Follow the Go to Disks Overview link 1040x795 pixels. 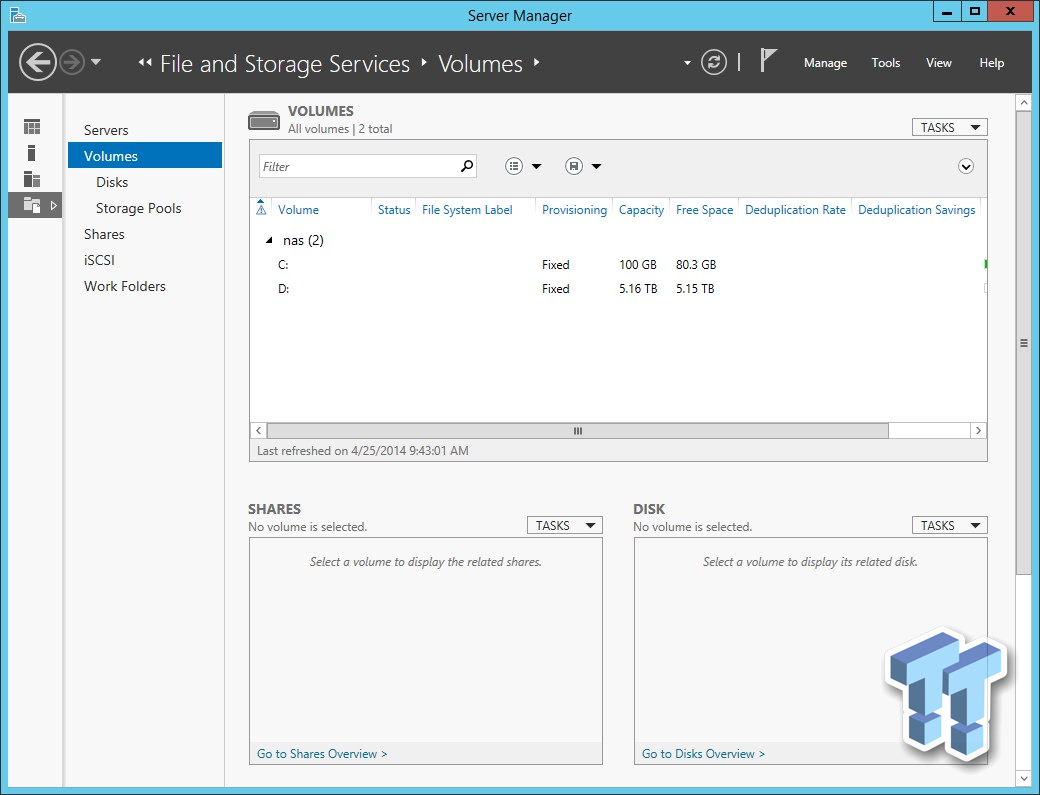703,754
